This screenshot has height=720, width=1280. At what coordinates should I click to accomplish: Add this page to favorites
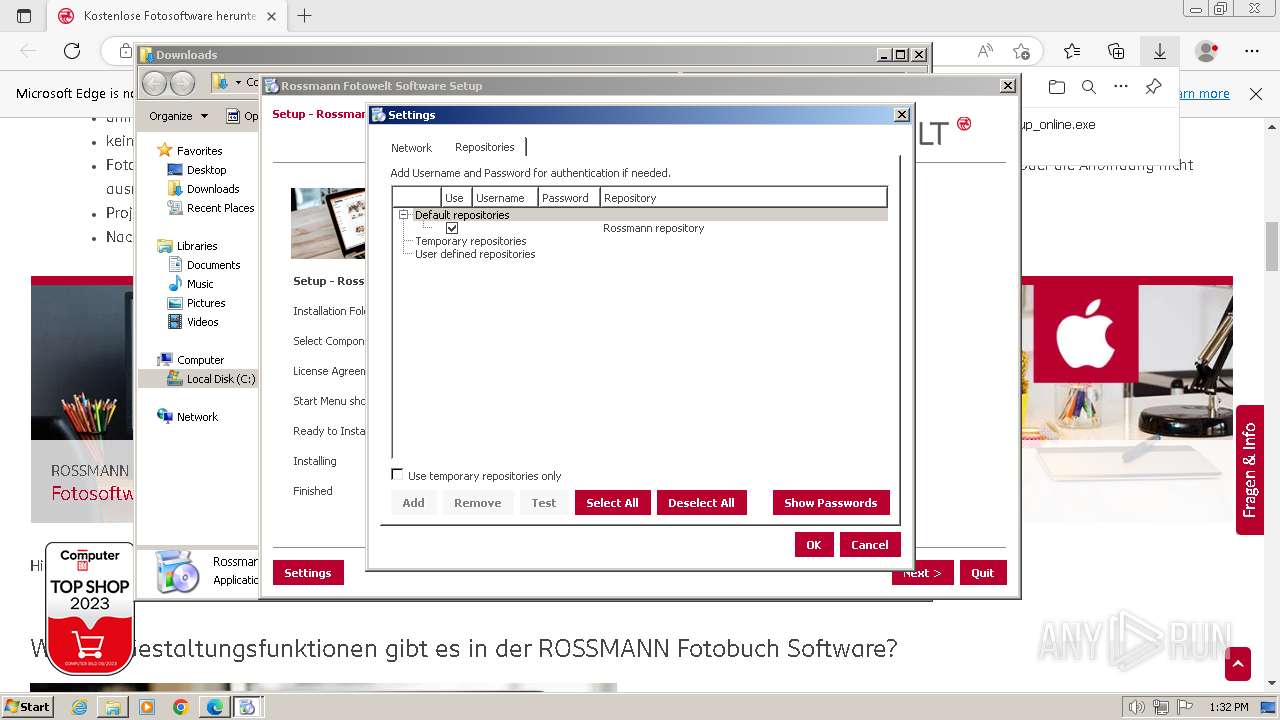tap(1021, 51)
